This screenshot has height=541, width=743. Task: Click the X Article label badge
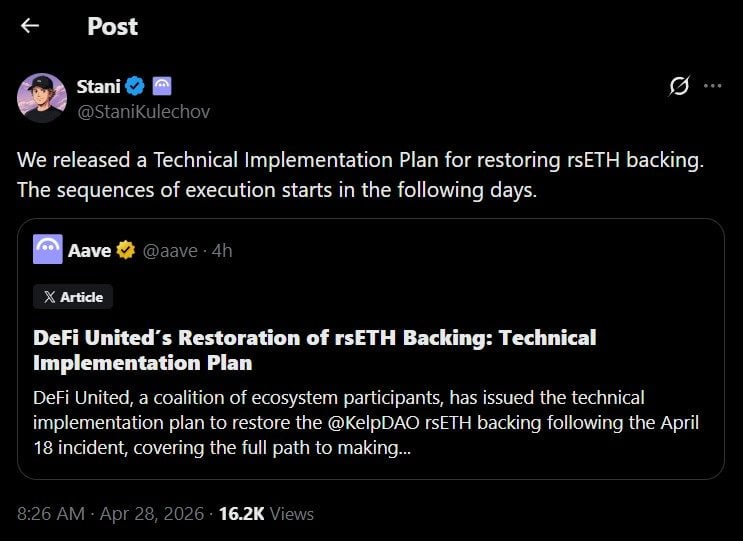tap(73, 297)
